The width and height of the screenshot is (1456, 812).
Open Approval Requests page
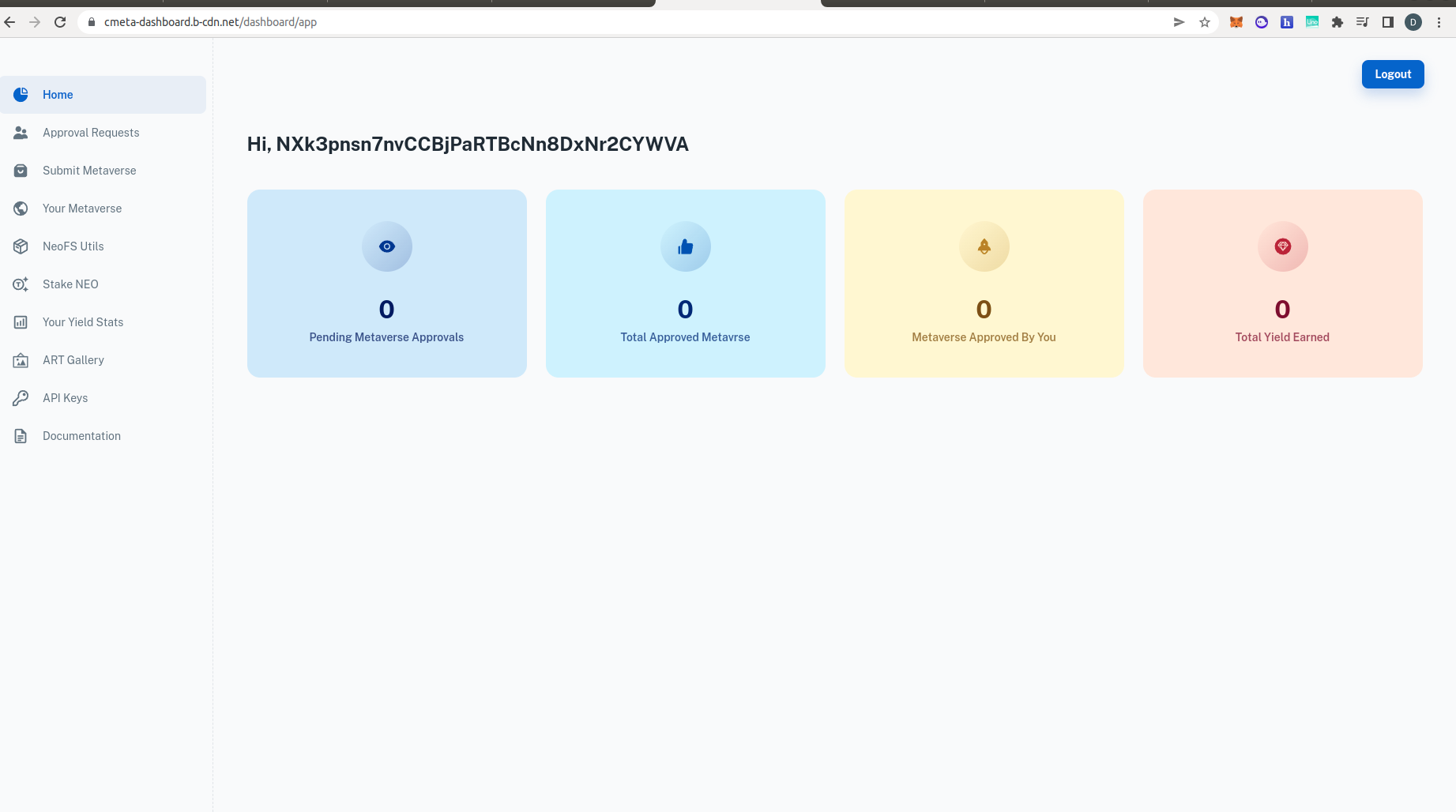(103, 133)
